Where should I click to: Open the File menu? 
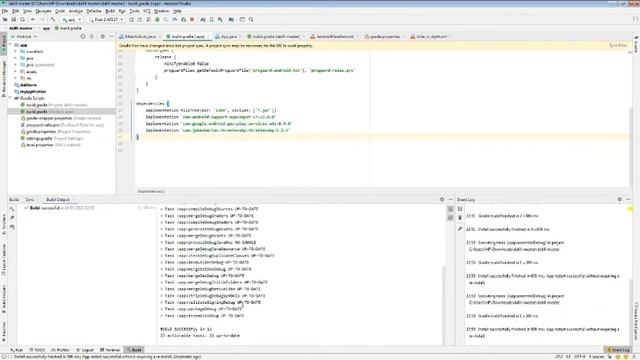5,11
